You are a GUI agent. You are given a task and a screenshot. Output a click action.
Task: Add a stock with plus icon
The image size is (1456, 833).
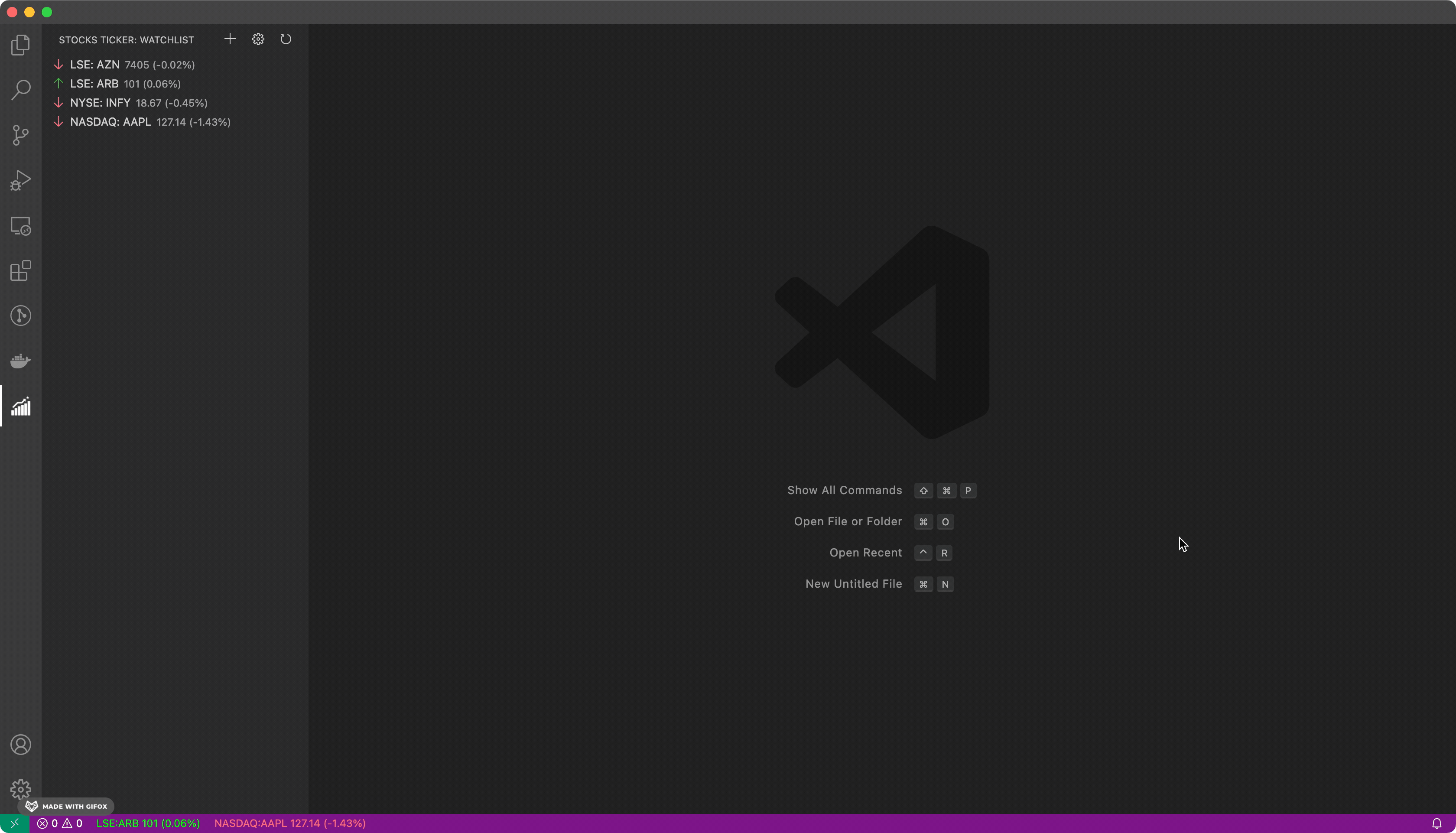tap(230, 39)
